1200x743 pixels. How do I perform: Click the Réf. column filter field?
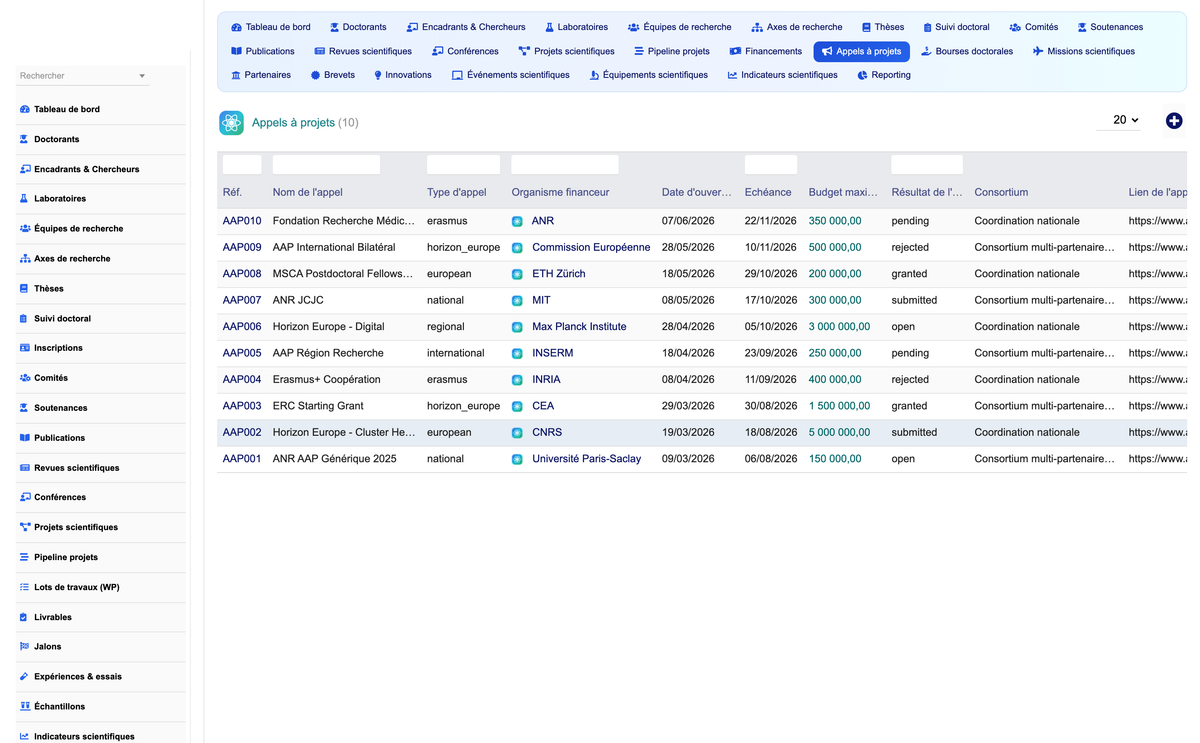pyautogui.click(x=242, y=165)
